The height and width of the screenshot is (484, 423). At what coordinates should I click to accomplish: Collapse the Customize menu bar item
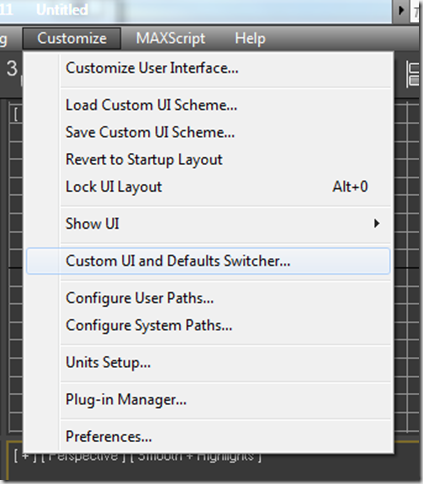(x=72, y=38)
